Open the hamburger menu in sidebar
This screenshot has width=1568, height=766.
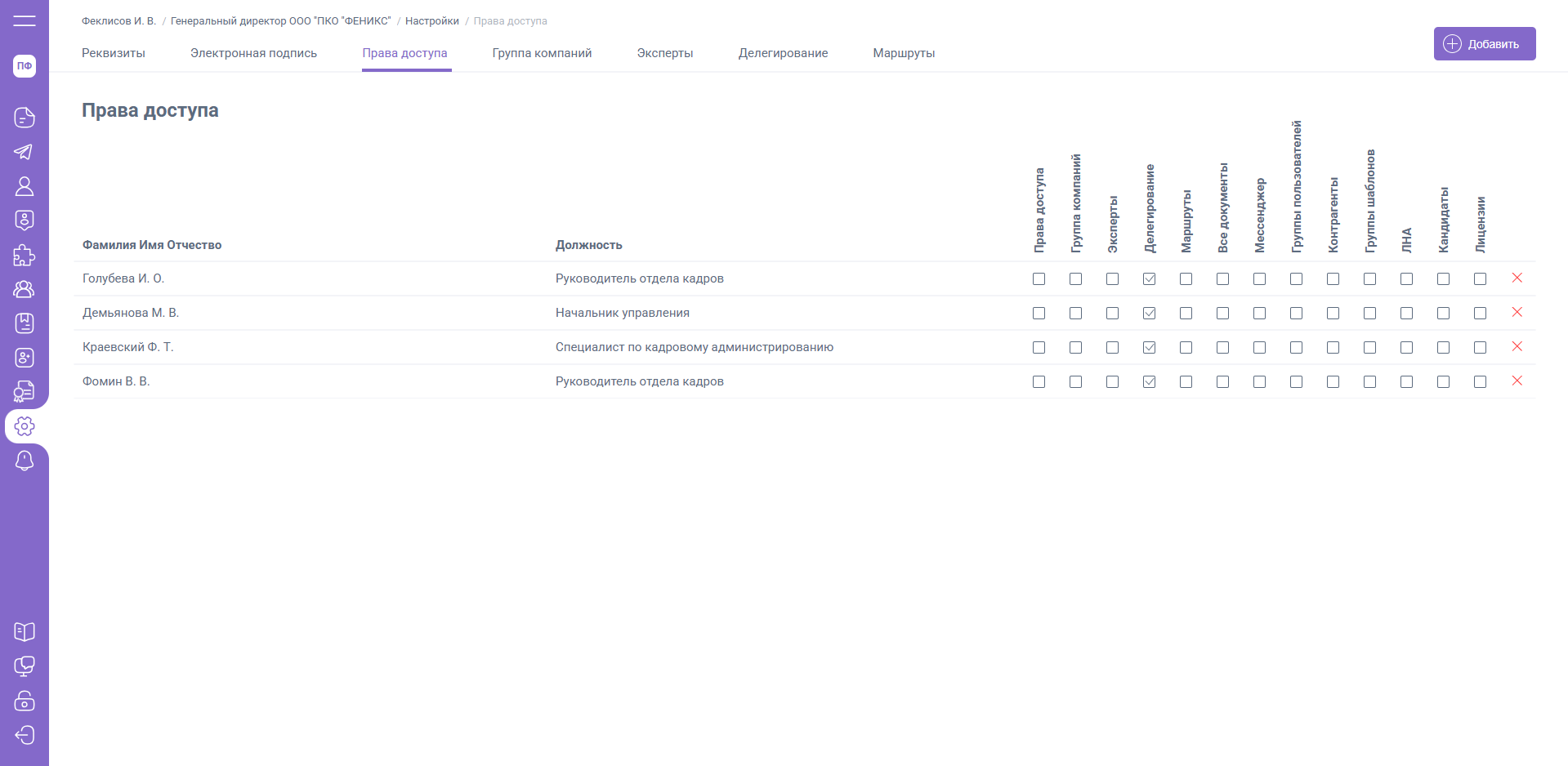[x=25, y=21]
